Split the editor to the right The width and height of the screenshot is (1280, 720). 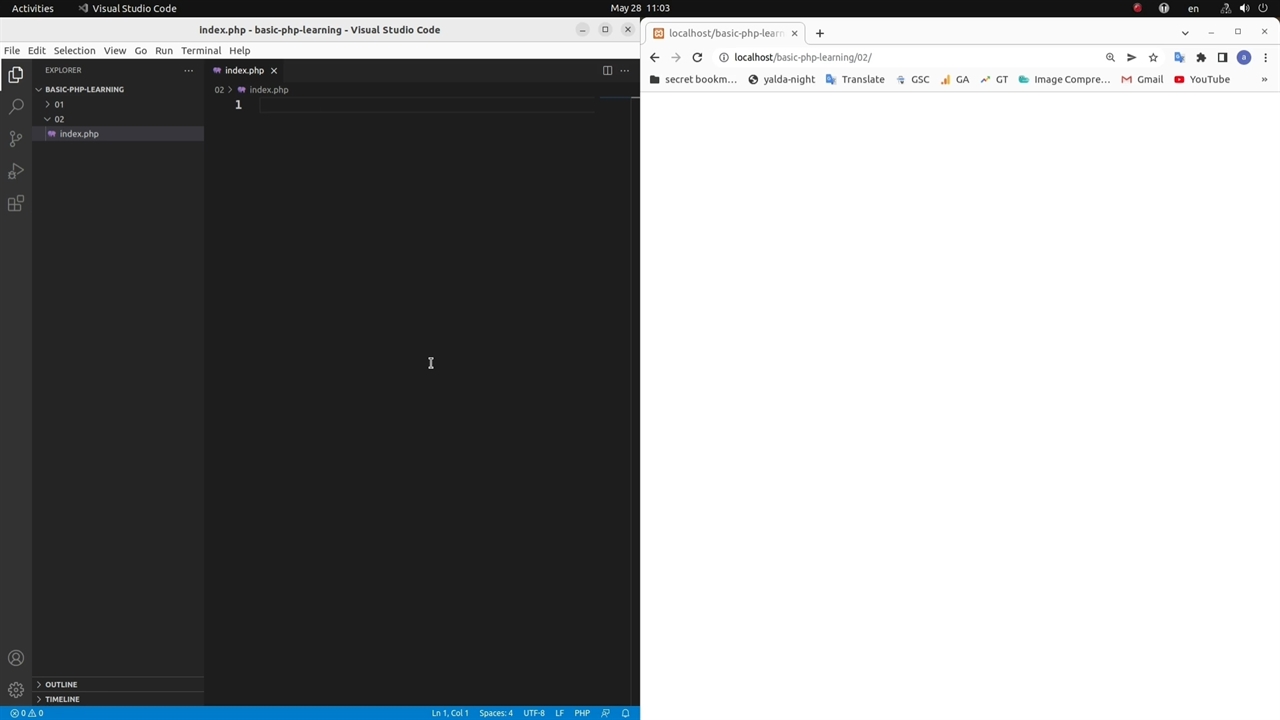(607, 70)
